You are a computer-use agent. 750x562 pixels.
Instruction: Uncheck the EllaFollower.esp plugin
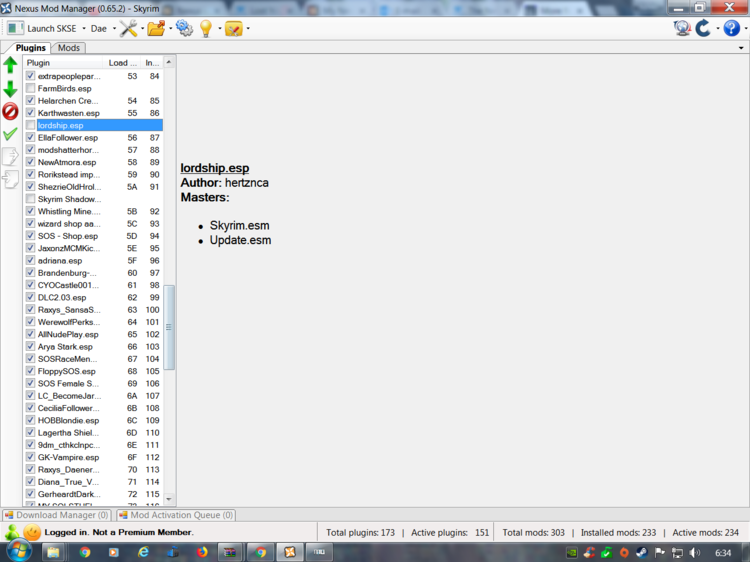[31, 137]
